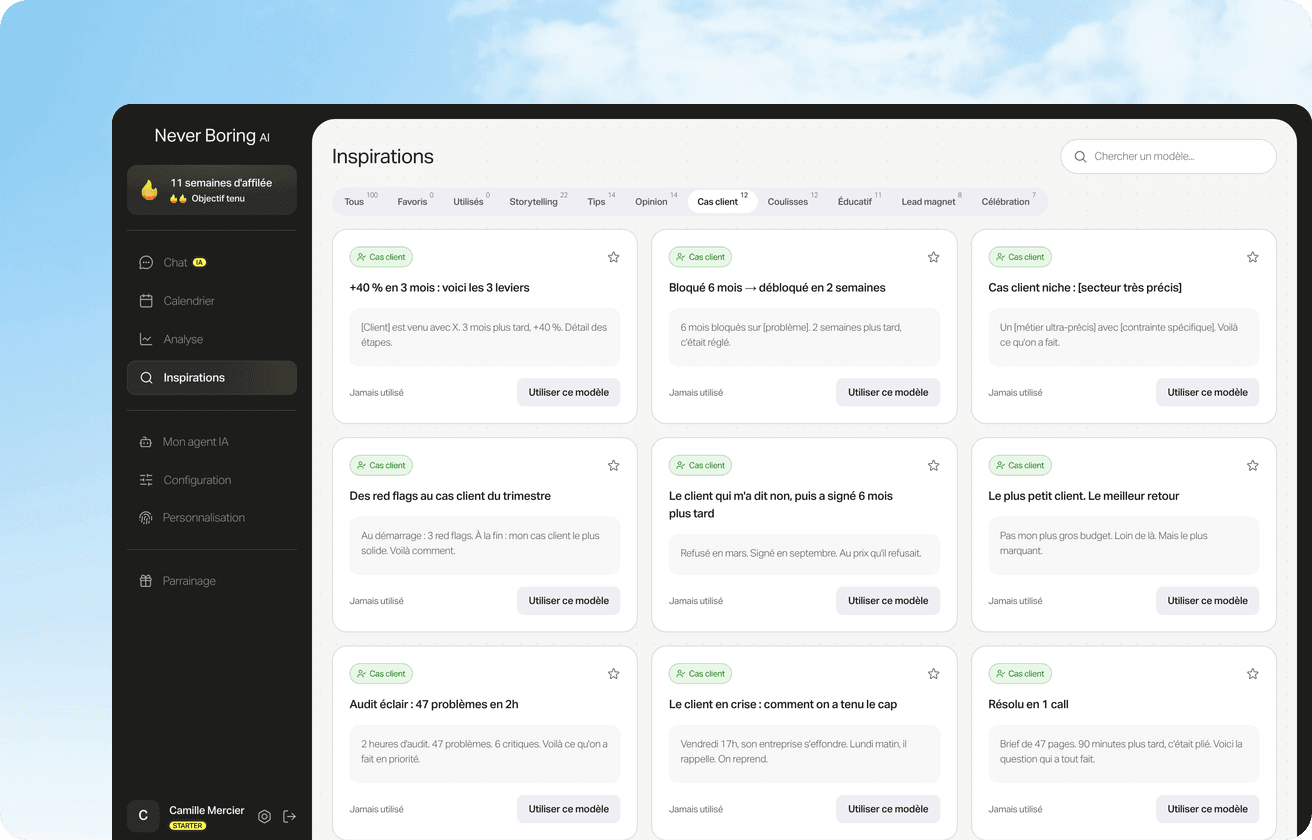The width and height of the screenshot is (1312, 840).
Task: Click the IA badge next to Chat
Action: coord(199,263)
